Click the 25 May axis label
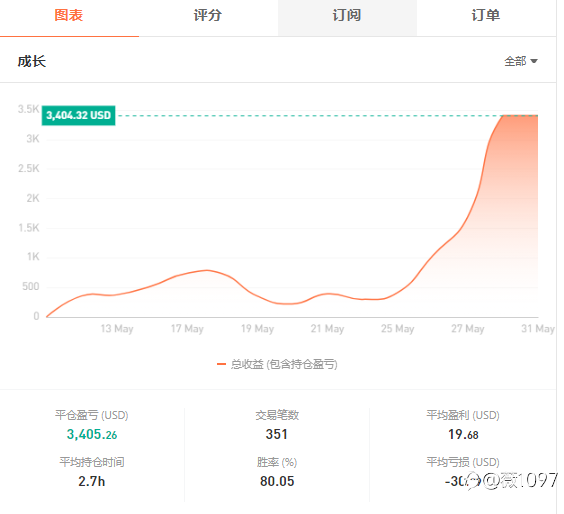 397,328
